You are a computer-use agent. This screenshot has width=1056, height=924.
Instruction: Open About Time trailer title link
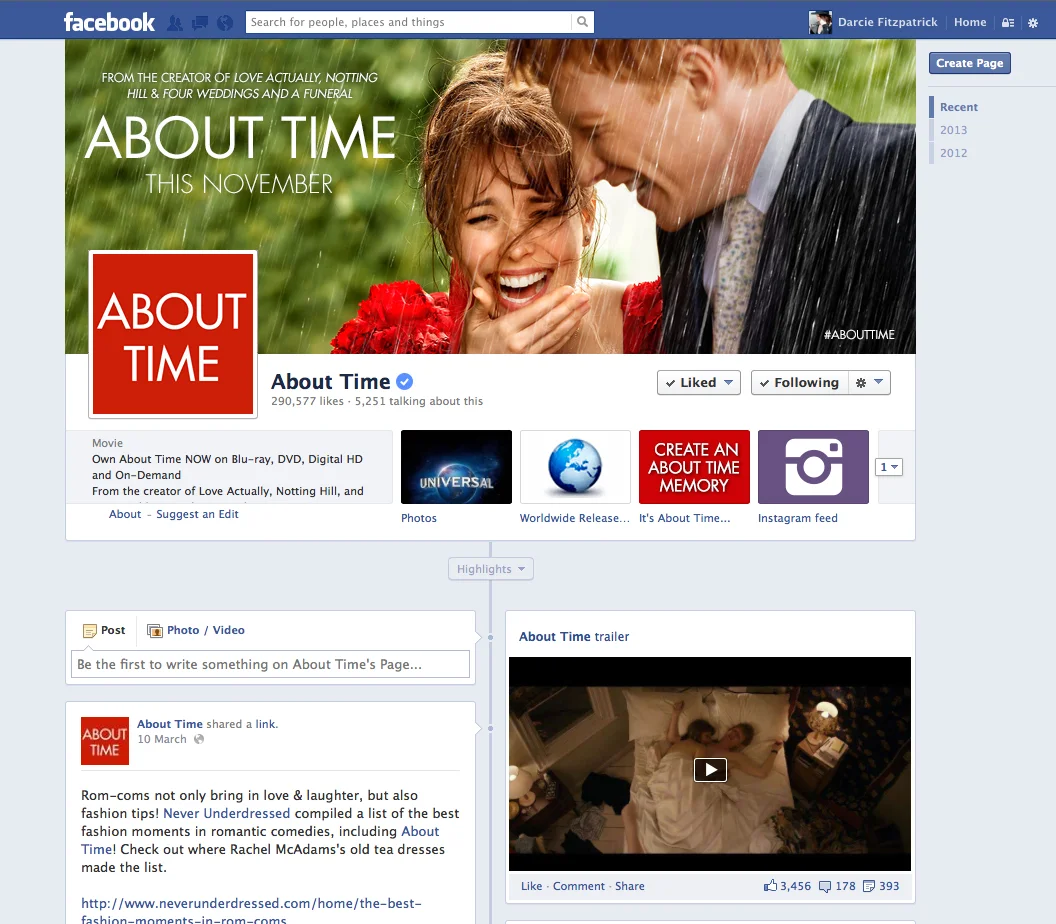pyautogui.click(x=574, y=636)
